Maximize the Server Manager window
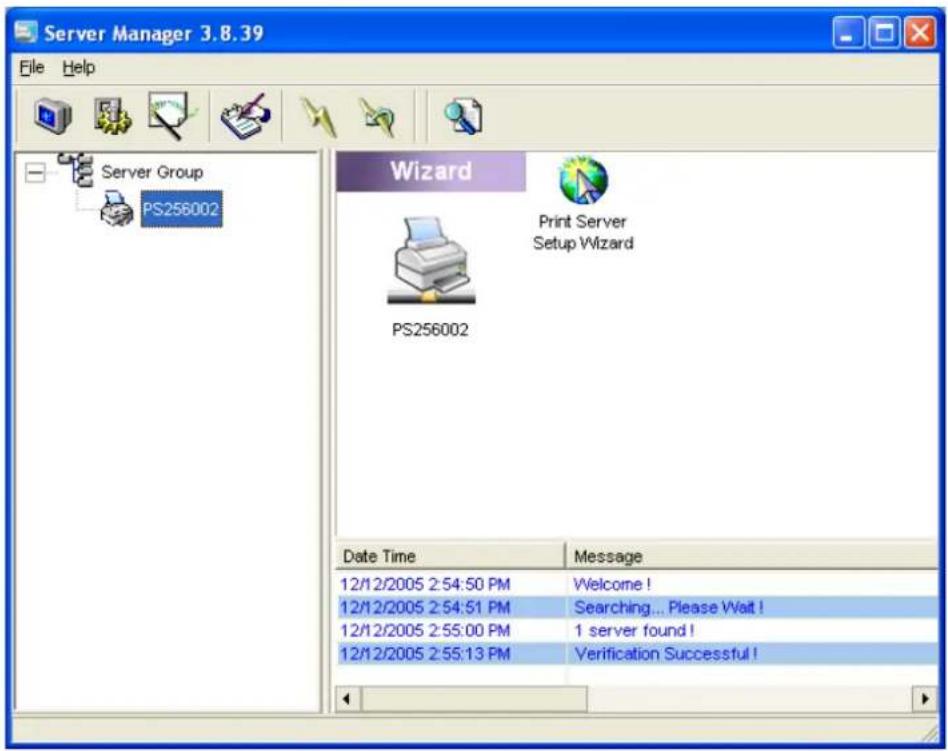This screenshot has width=948, height=751. [884, 32]
